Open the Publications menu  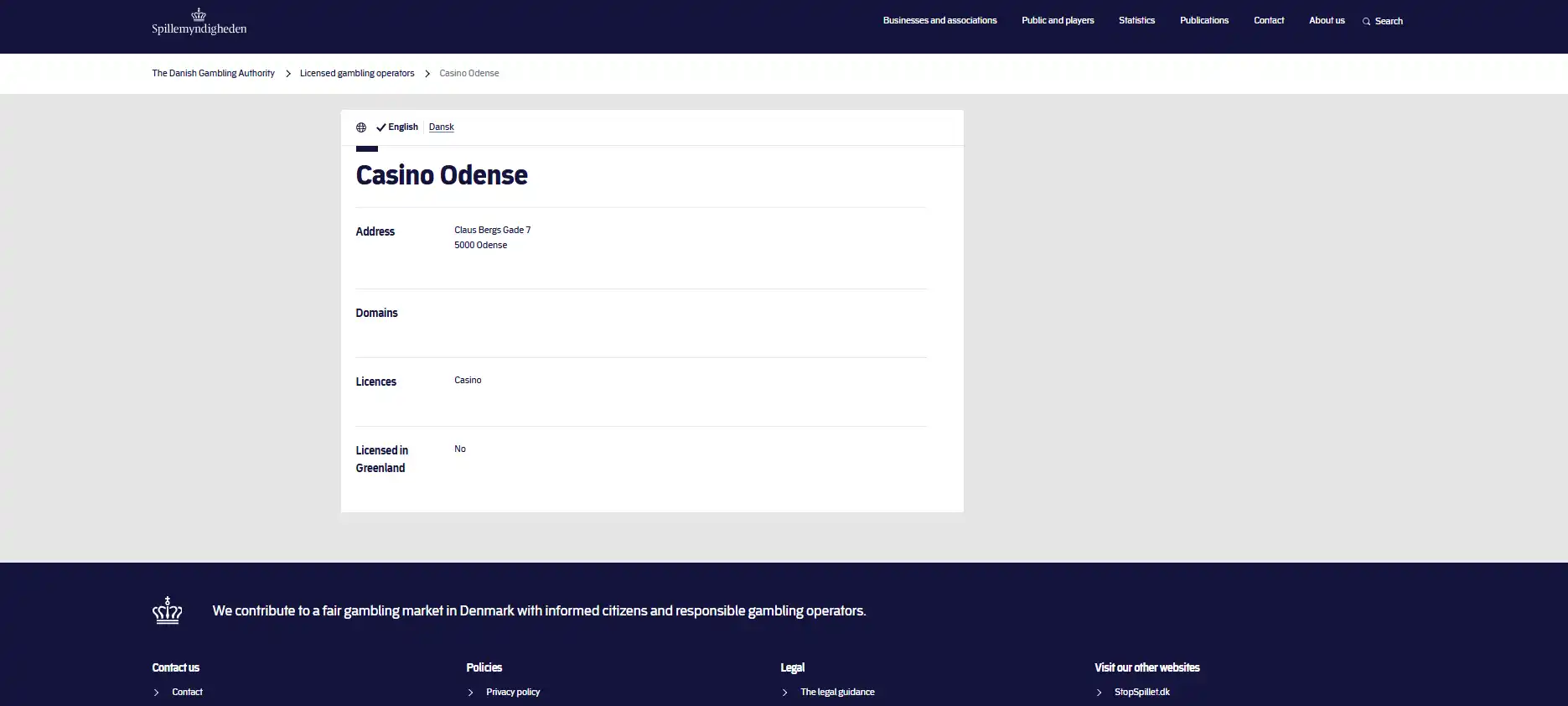pyautogui.click(x=1204, y=20)
